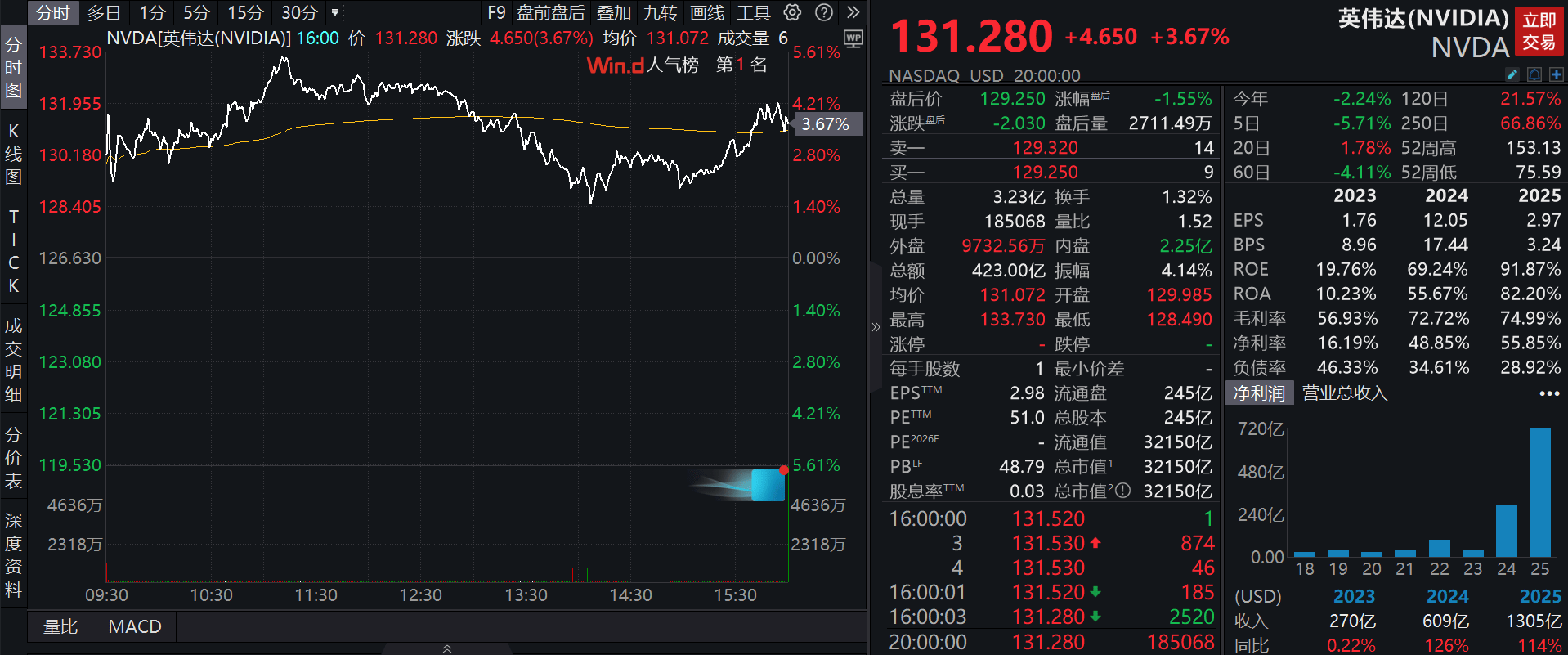Screen dimensions: 1568x655
Task: Open TICK view in left sidebar
Action: 13,251
